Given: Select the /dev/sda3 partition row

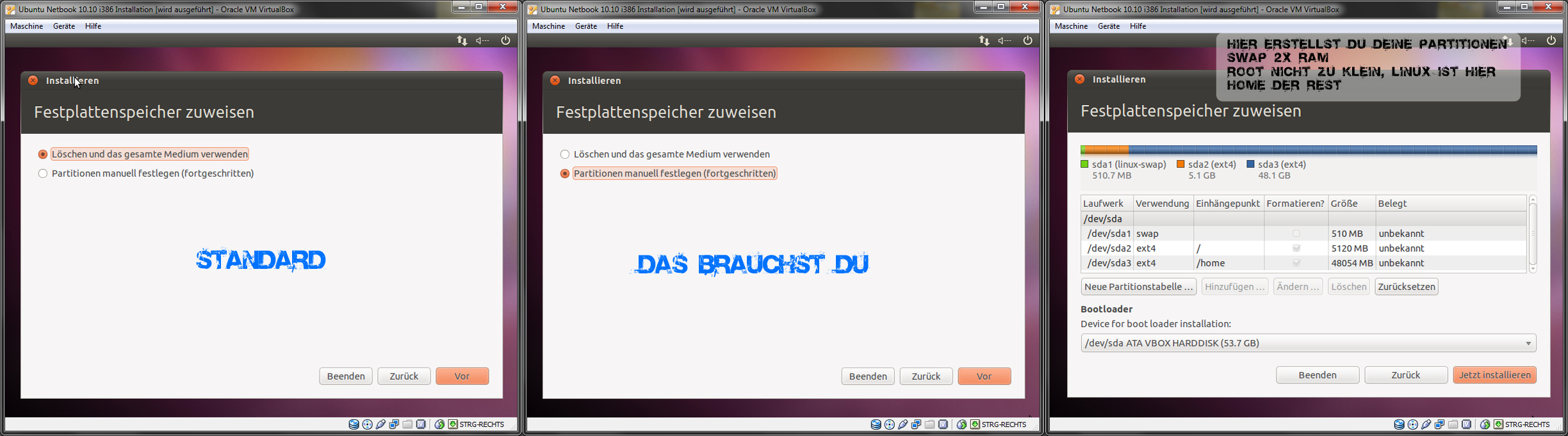Looking at the screenshot, I should 1303,263.
